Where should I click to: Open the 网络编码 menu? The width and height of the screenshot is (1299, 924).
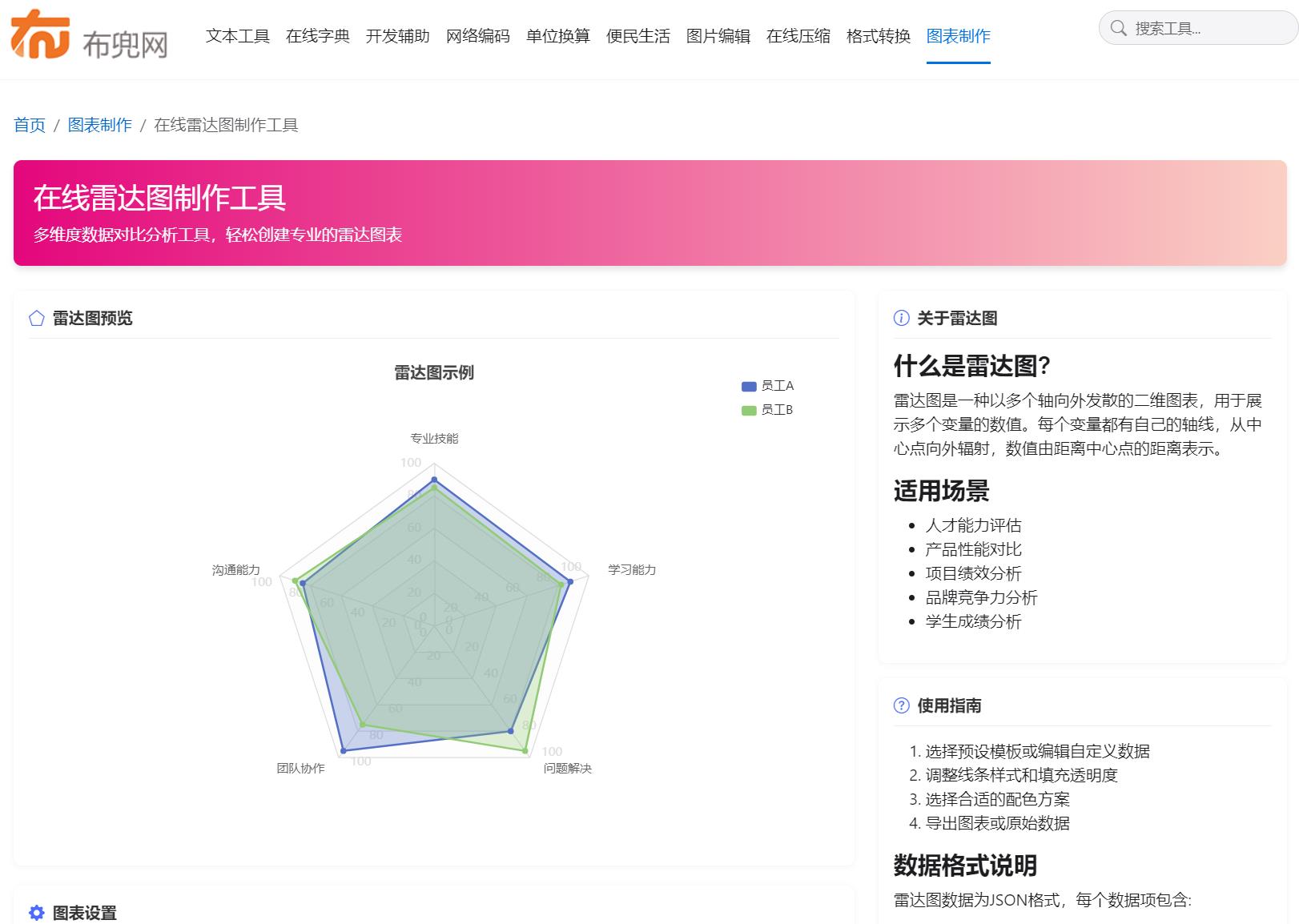478,36
